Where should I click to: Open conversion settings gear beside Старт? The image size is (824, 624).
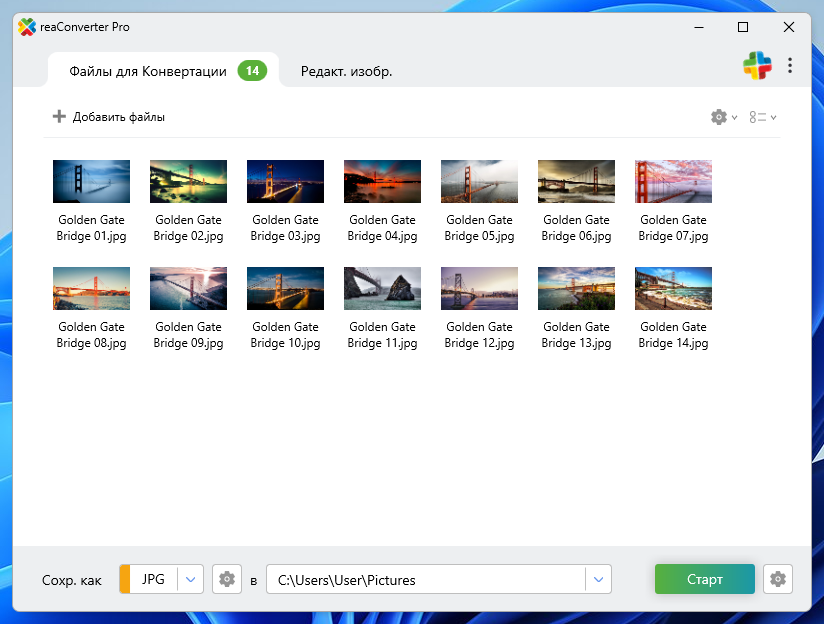coord(777,579)
